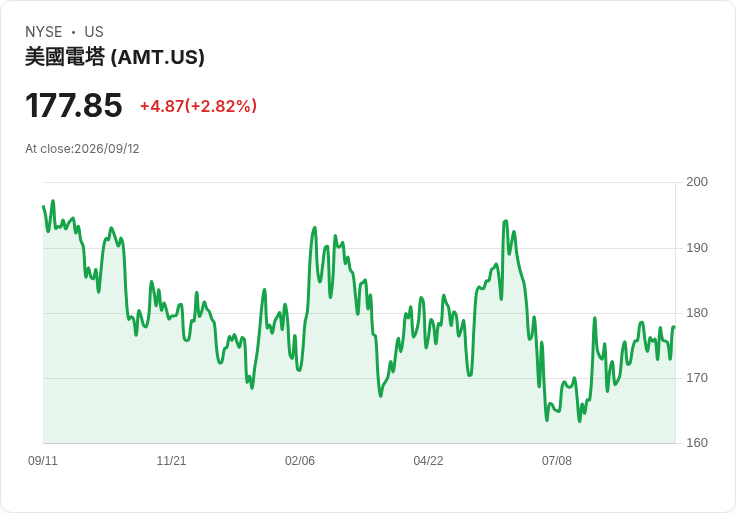Image resolution: width=736 pixels, height=513 pixels.
Task: Click the price change +4.87(+2.82%)
Action: pyautogui.click(x=199, y=106)
